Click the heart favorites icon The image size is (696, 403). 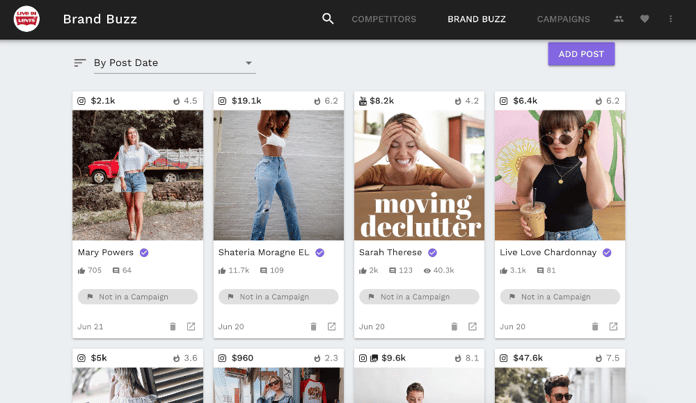click(645, 19)
